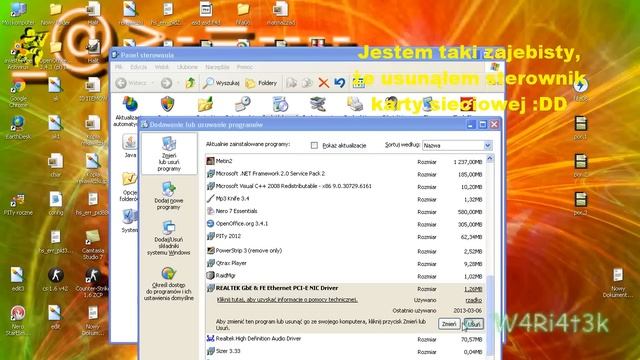Click the Nero StartSmart desktop icon
The image size is (640, 360).
click(x=18, y=320)
